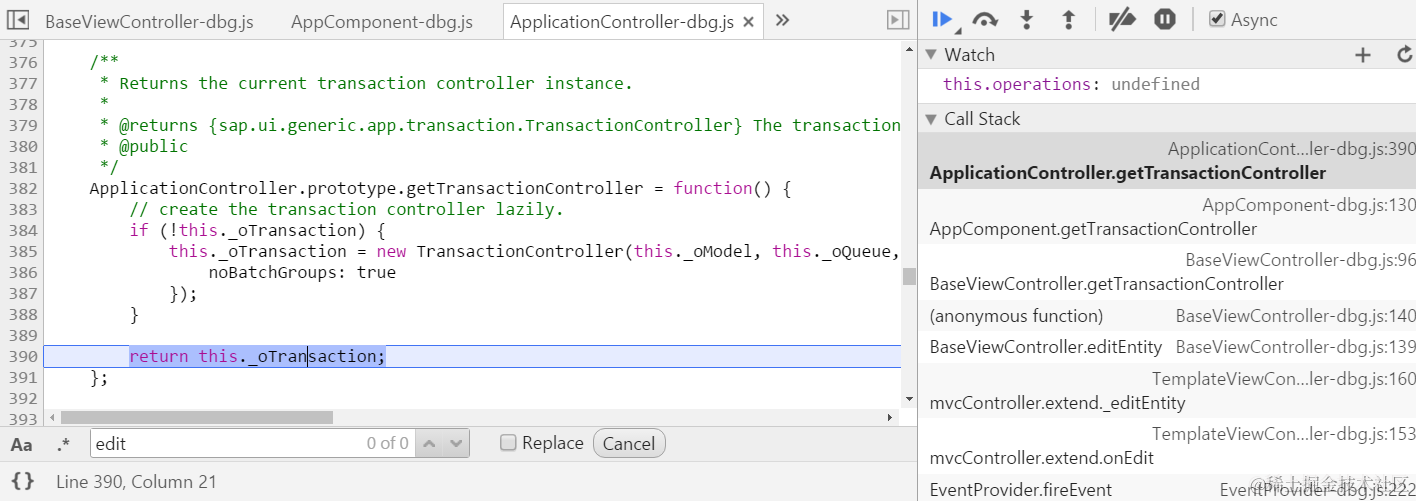Image resolution: width=1416 pixels, height=501 pixels.
Task: Enable the Replace checkbox
Action: 508,443
